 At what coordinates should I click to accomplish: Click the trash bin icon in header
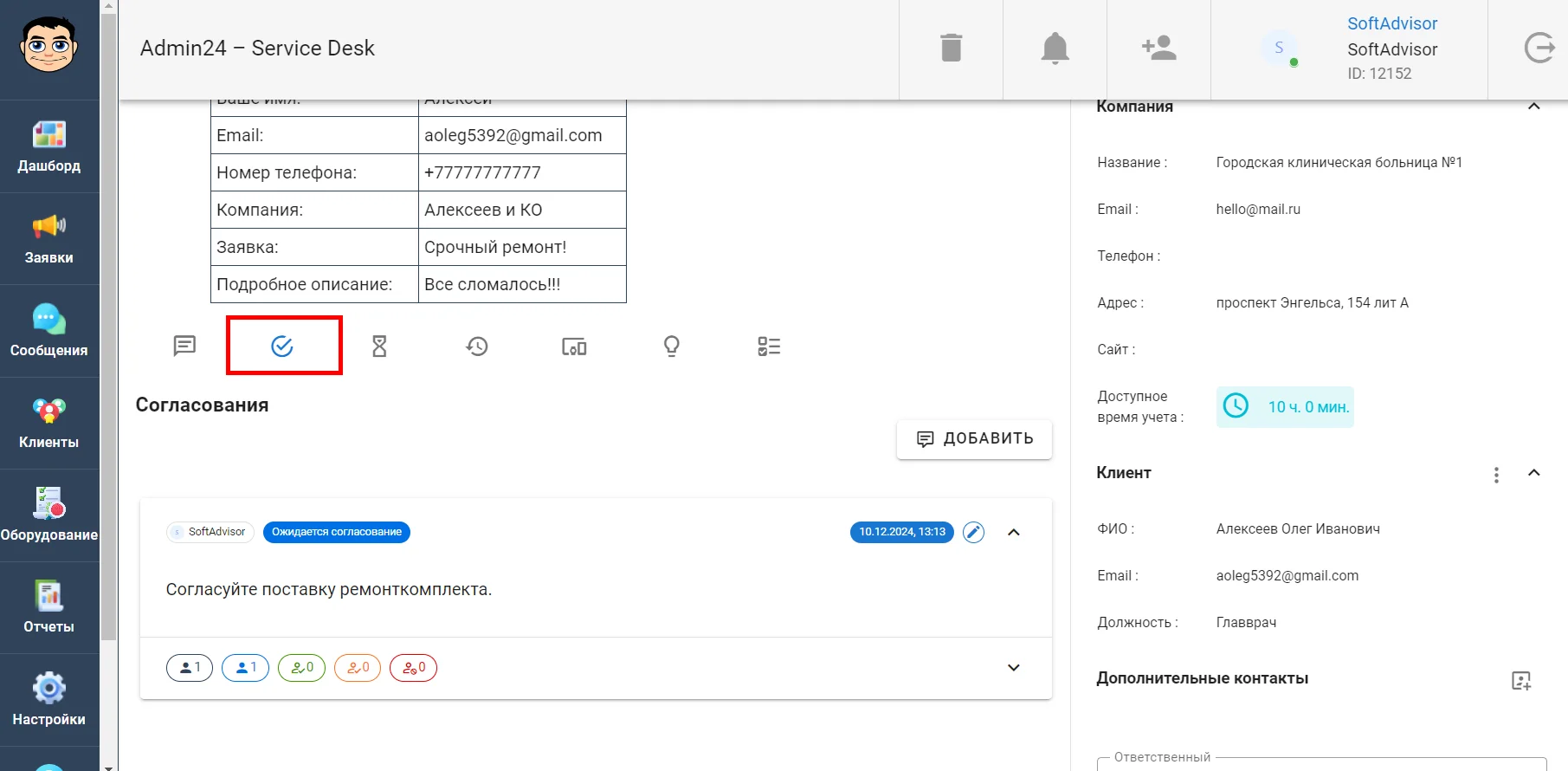[951, 49]
